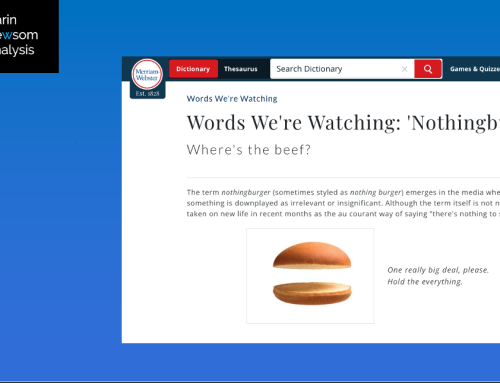Clear the search box with the X

404,69
